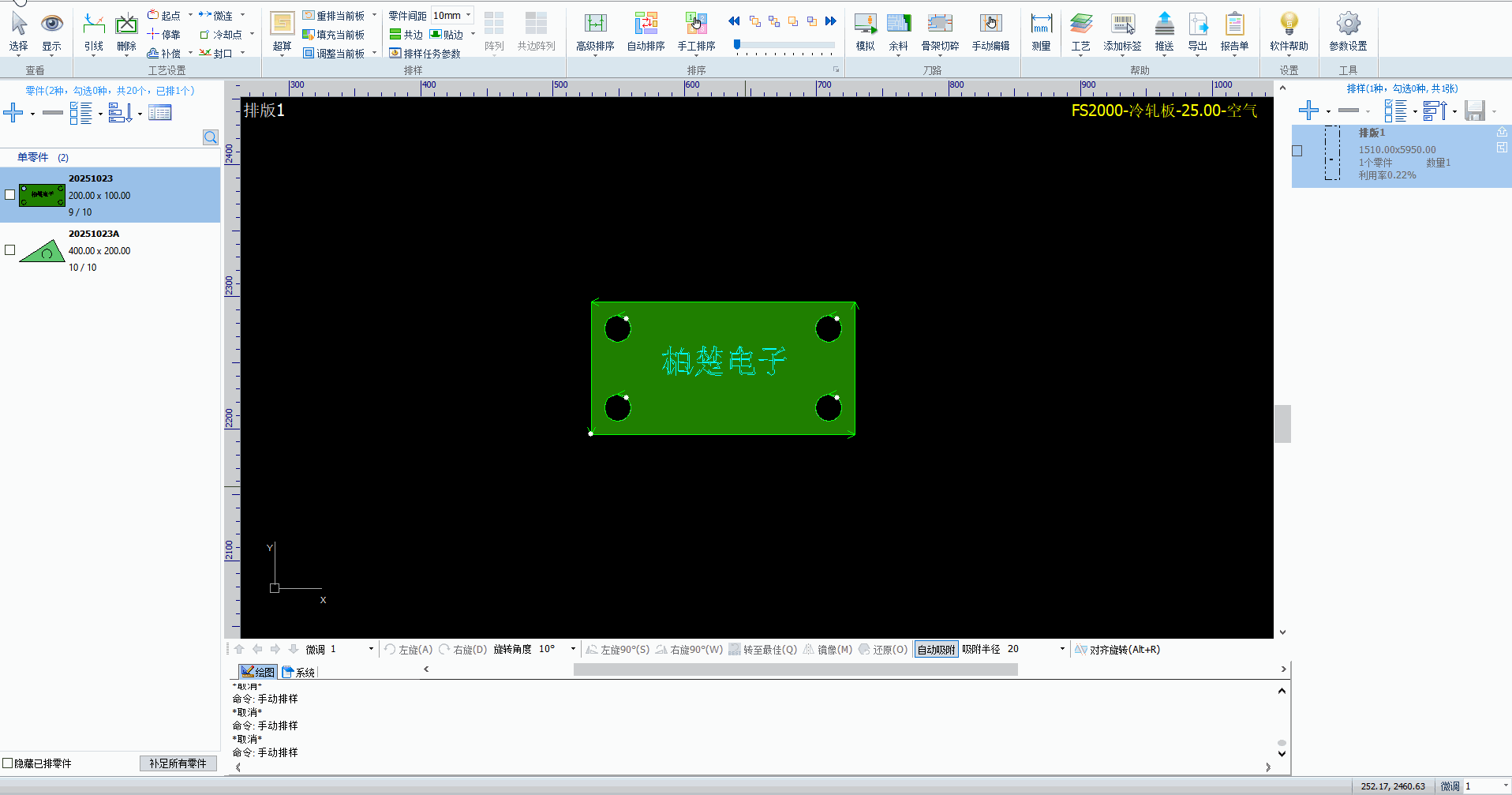Switch to the 系统 tab
The width and height of the screenshot is (1512, 795).
(x=299, y=672)
